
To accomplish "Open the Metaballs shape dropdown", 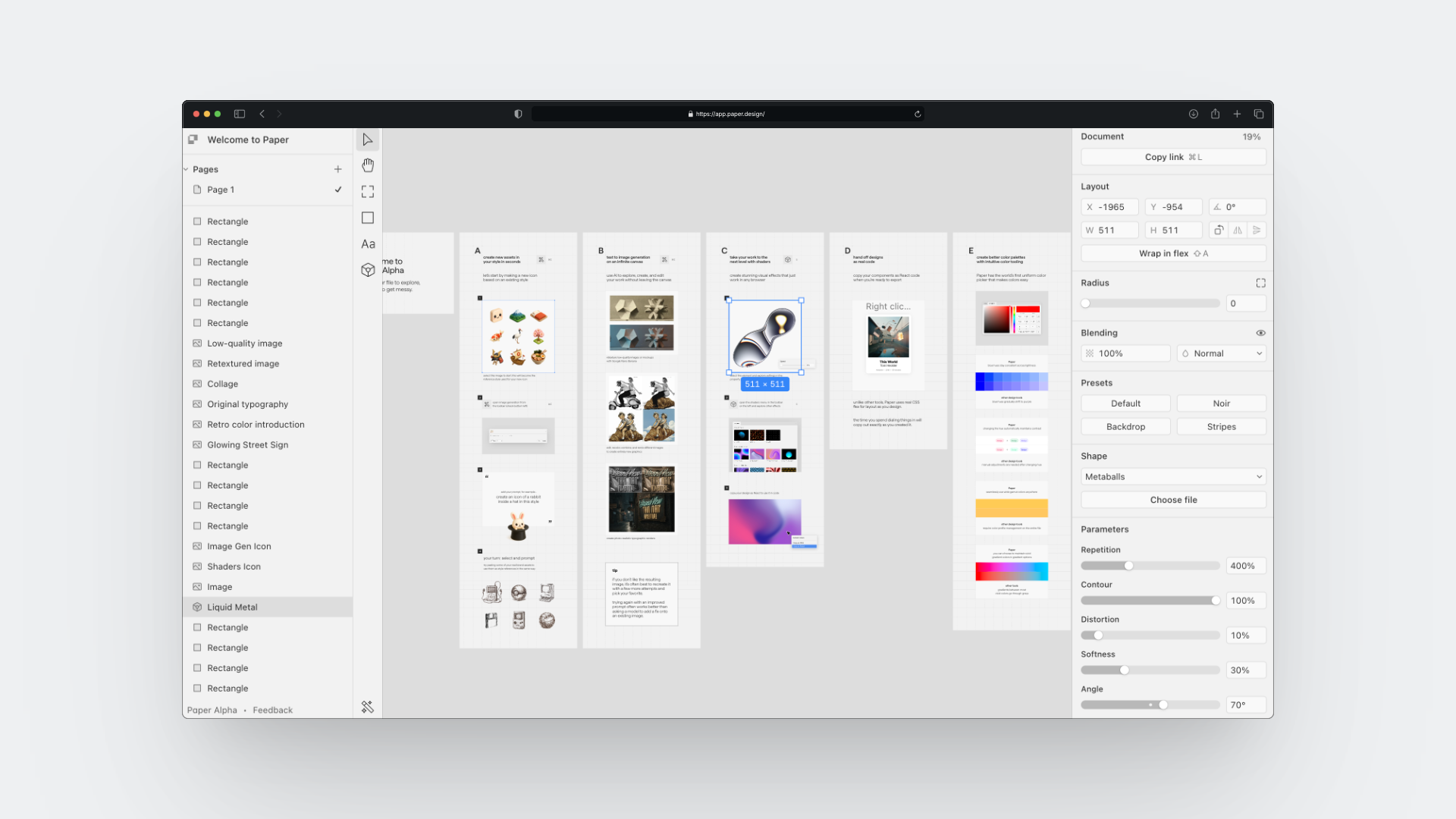I will [x=1173, y=477].
